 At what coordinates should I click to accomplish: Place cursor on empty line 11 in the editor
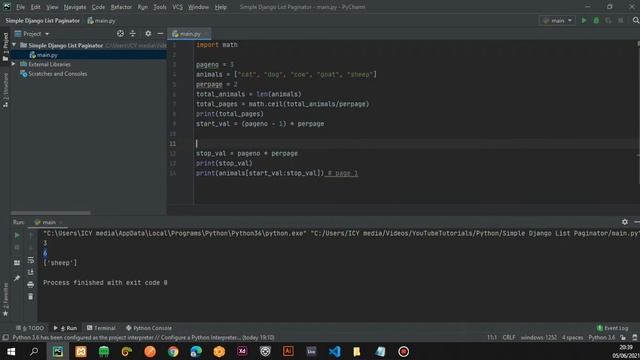click(416, 143)
